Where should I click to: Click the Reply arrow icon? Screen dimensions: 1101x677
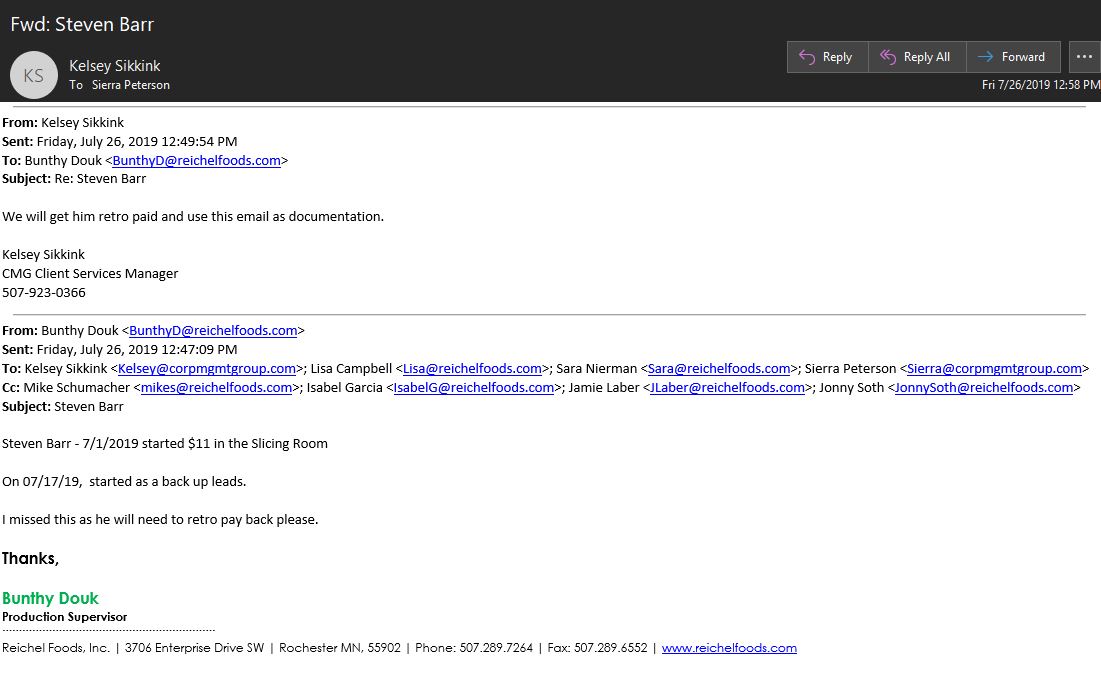pyautogui.click(x=808, y=57)
